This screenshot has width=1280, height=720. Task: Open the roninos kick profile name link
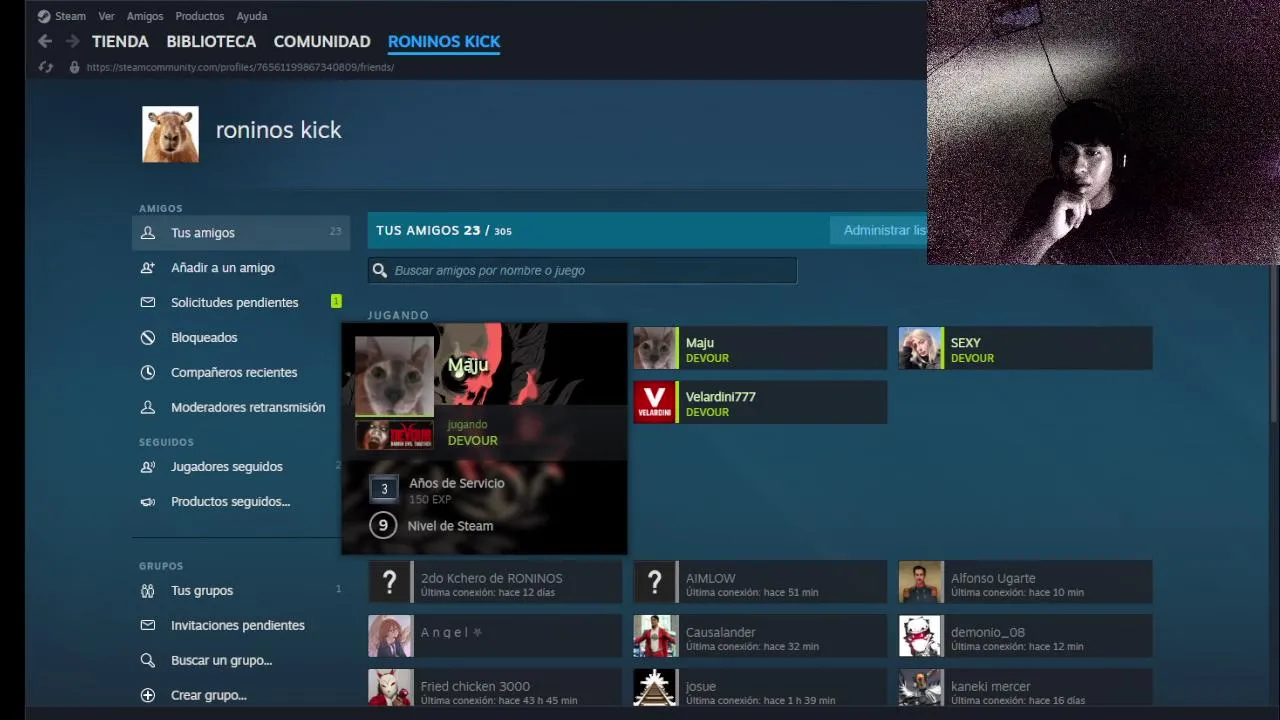pyautogui.click(x=278, y=130)
